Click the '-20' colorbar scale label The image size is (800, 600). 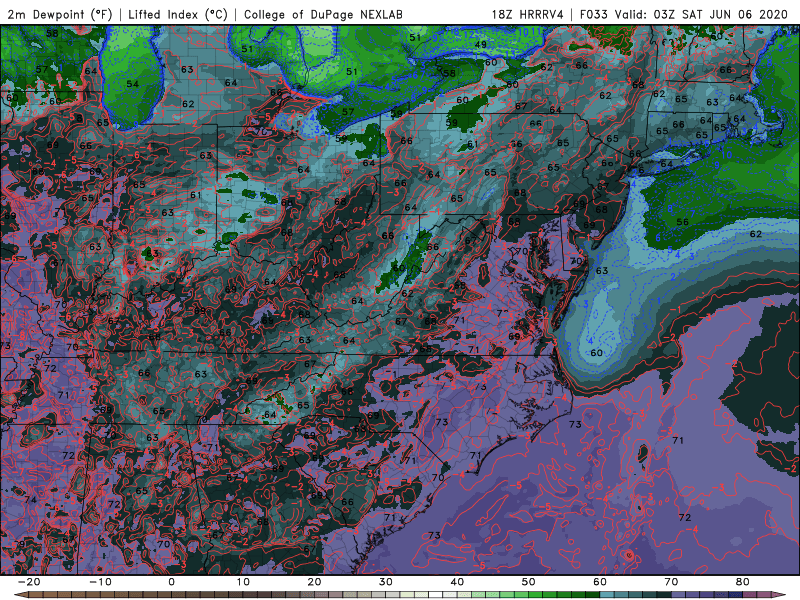[29, 582]
